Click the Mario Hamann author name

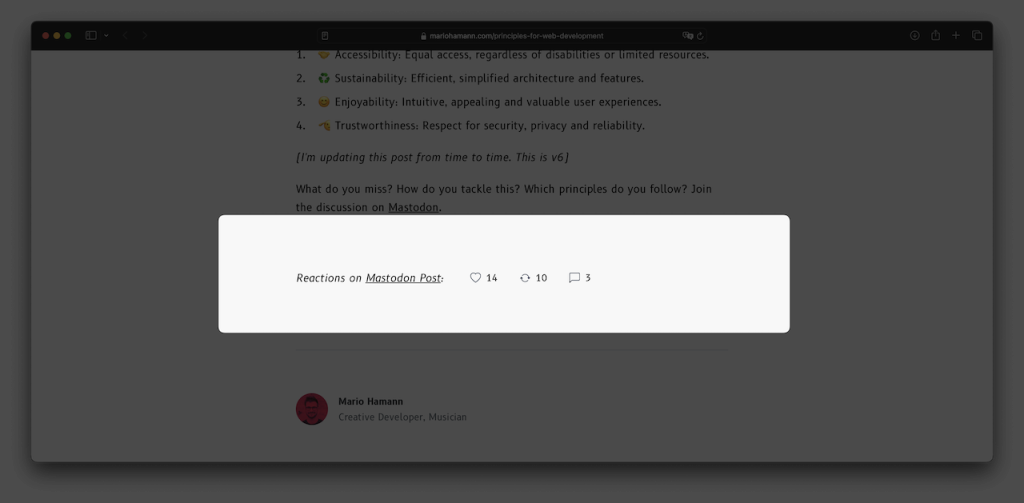pos(370,401)
